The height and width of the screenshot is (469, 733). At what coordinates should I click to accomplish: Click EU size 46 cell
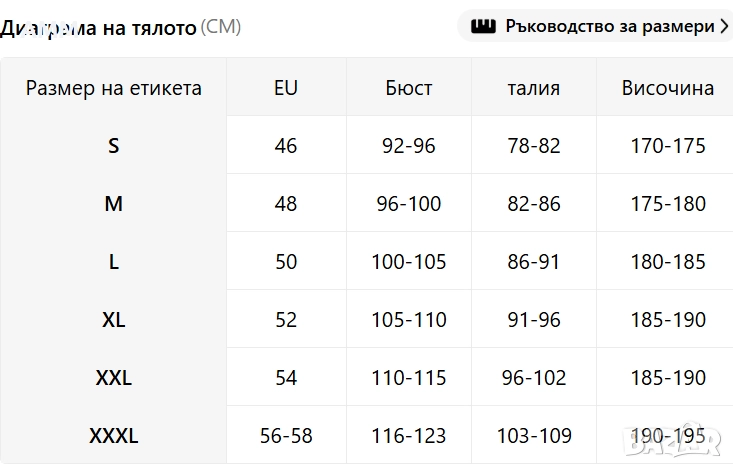(x=286, y=146)
